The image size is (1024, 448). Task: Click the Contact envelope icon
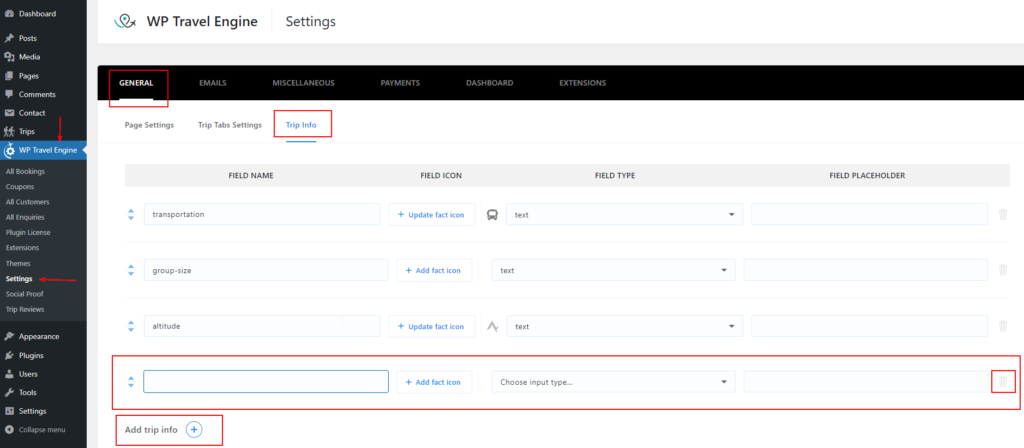9,113
